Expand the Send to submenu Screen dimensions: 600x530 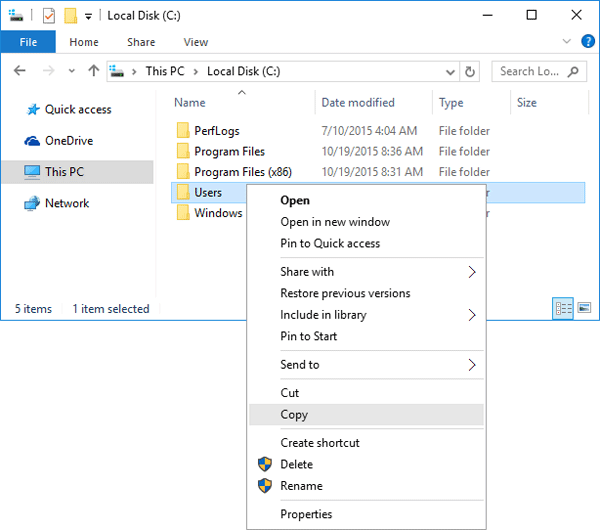click(x=473, y=365)
